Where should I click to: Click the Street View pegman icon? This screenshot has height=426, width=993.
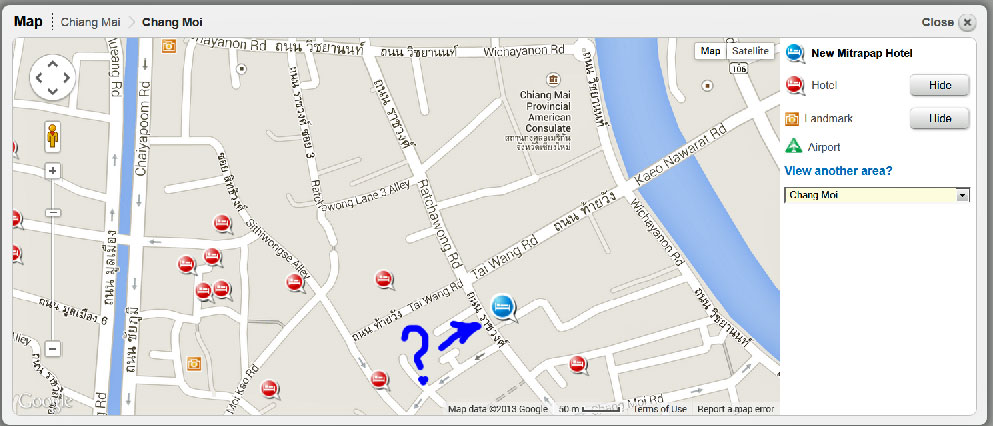(53, 136)
